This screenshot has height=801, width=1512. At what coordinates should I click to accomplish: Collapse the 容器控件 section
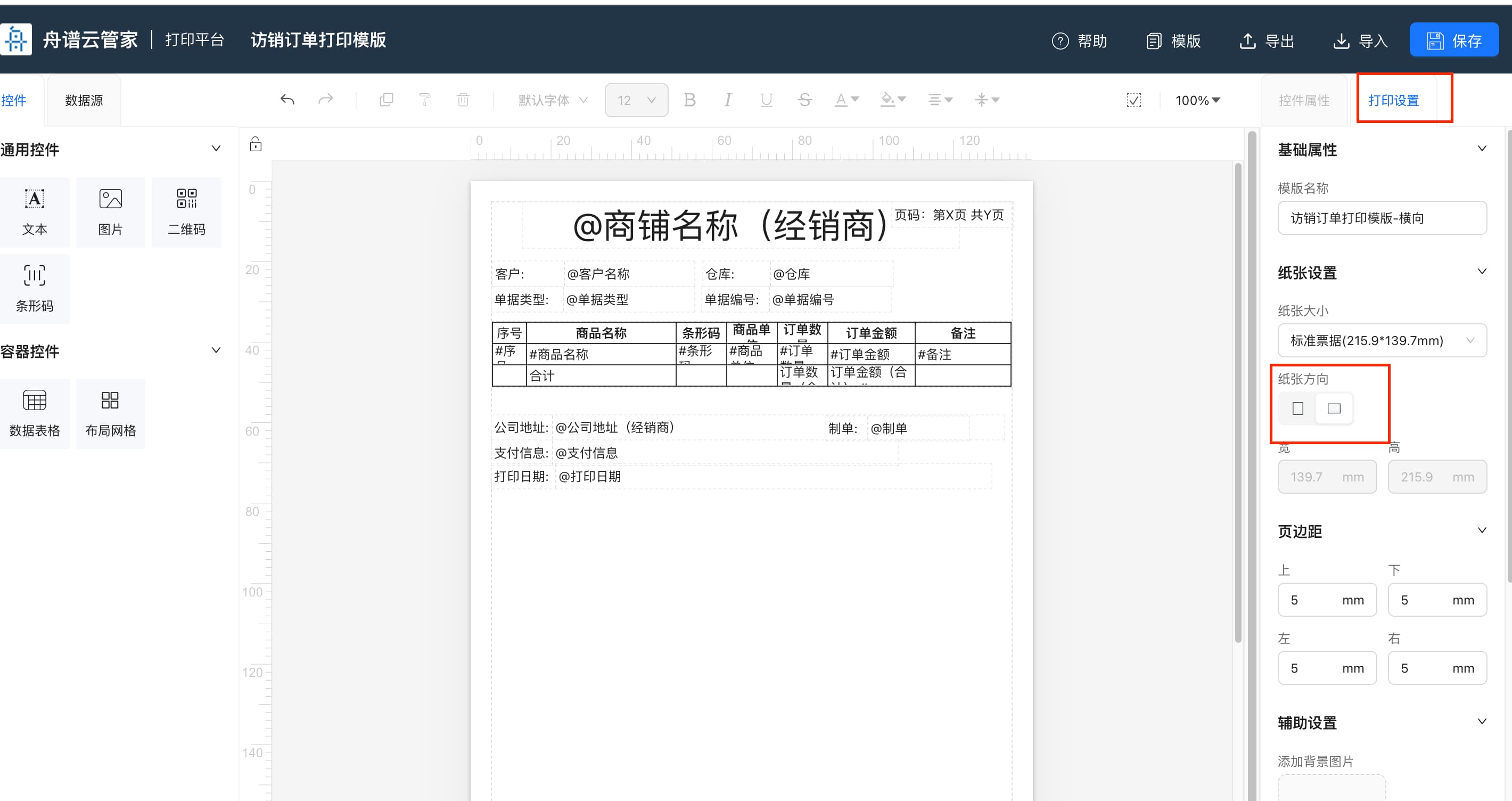[216, 350]
